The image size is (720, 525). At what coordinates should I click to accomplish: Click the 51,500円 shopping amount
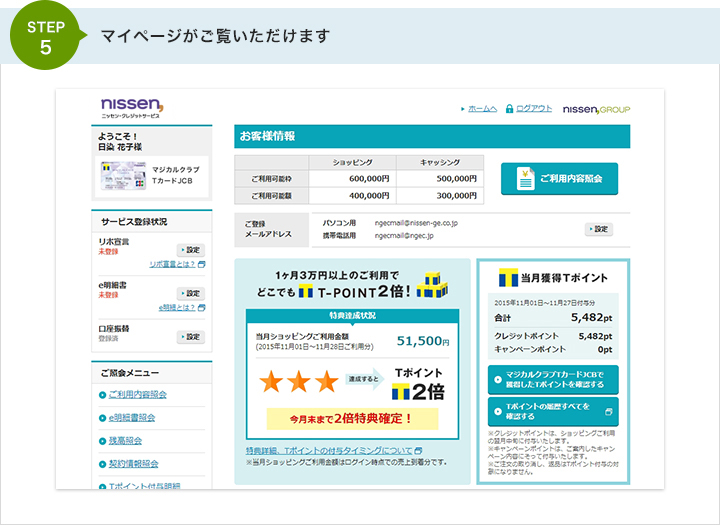pos(423,341)
